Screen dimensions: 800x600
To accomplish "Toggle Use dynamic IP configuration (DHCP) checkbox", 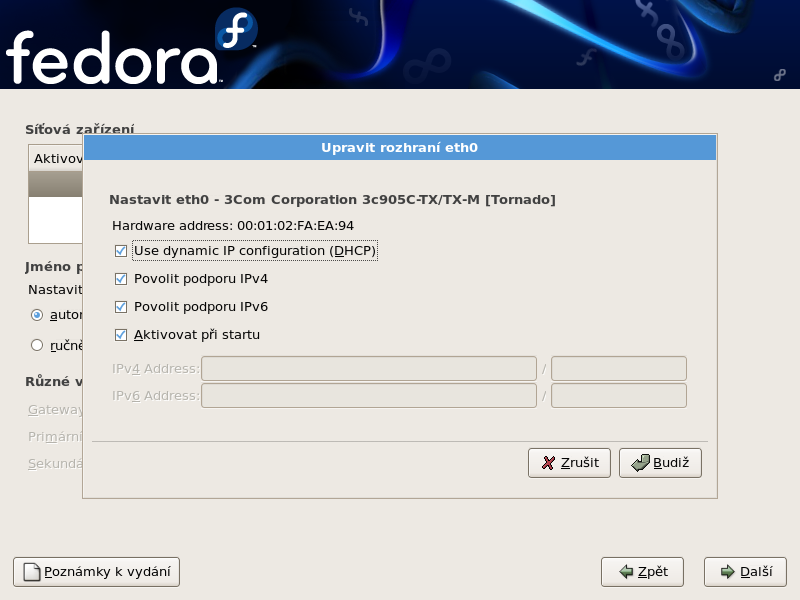I will pos(121,251).
